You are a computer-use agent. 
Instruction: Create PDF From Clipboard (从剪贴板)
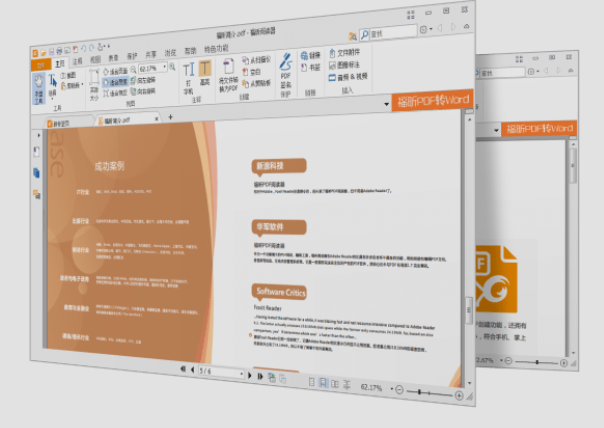tap(256, 83)
